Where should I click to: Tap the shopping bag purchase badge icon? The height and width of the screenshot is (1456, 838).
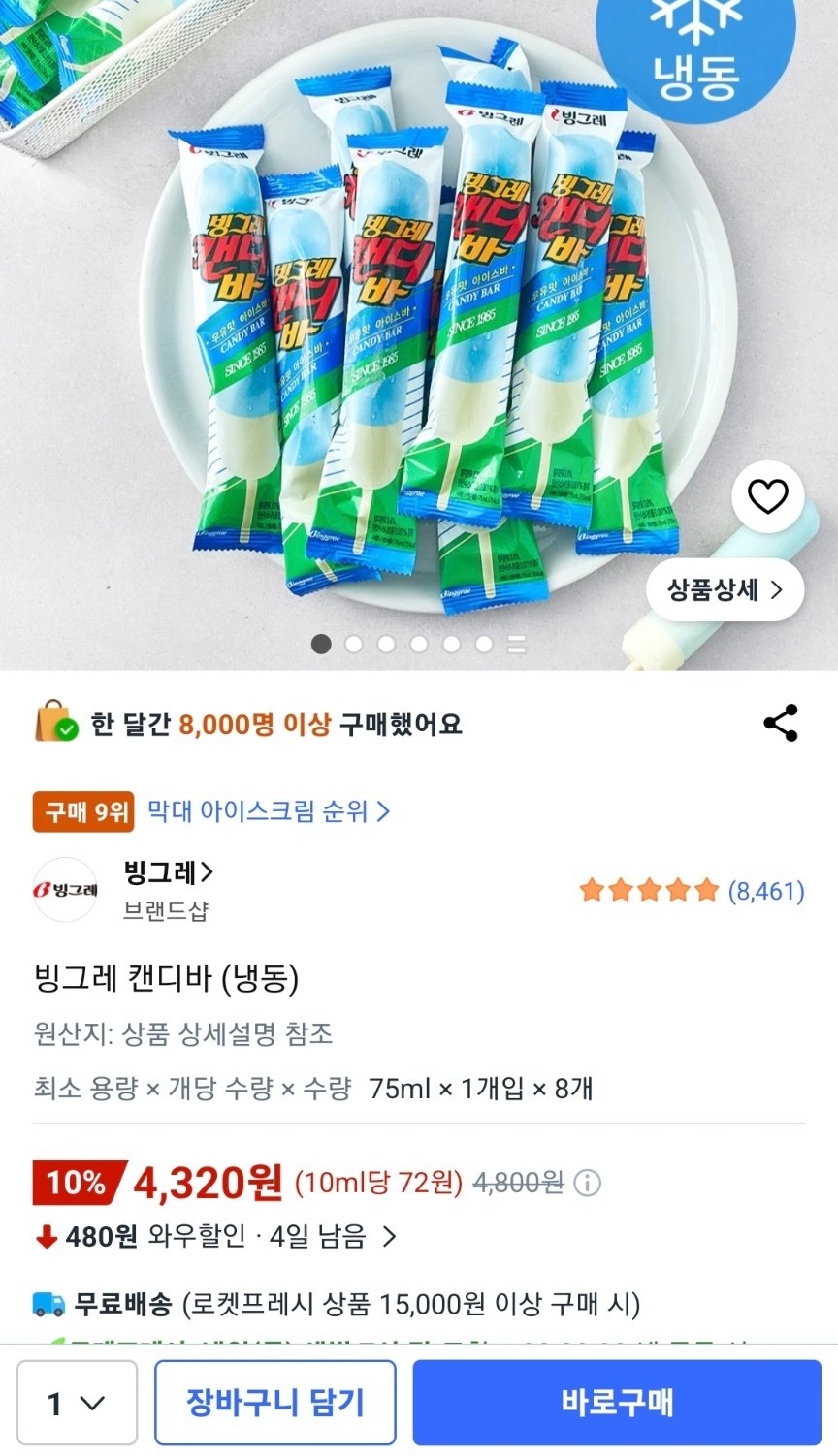tap(56, 723)
